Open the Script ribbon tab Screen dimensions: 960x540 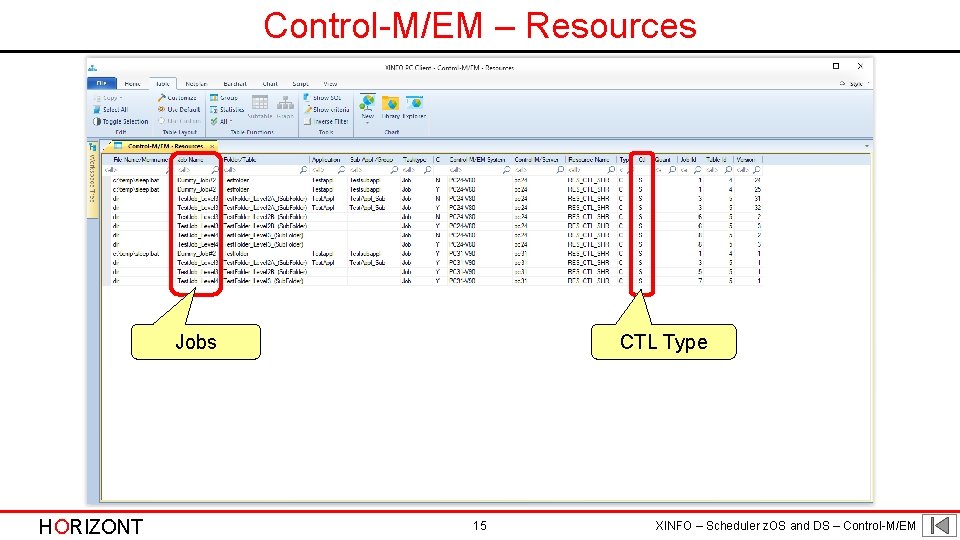click(x=300, y=84)
